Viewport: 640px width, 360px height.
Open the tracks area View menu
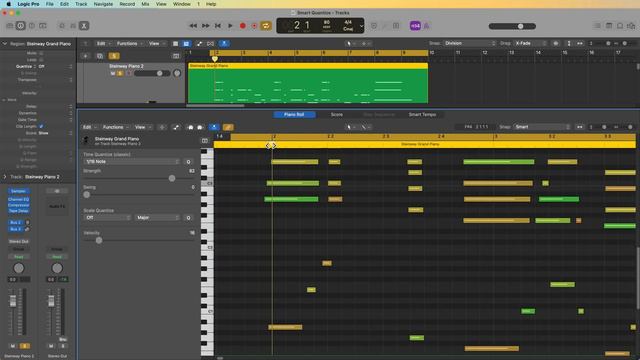pyautogui.click(x=156, y=43)
